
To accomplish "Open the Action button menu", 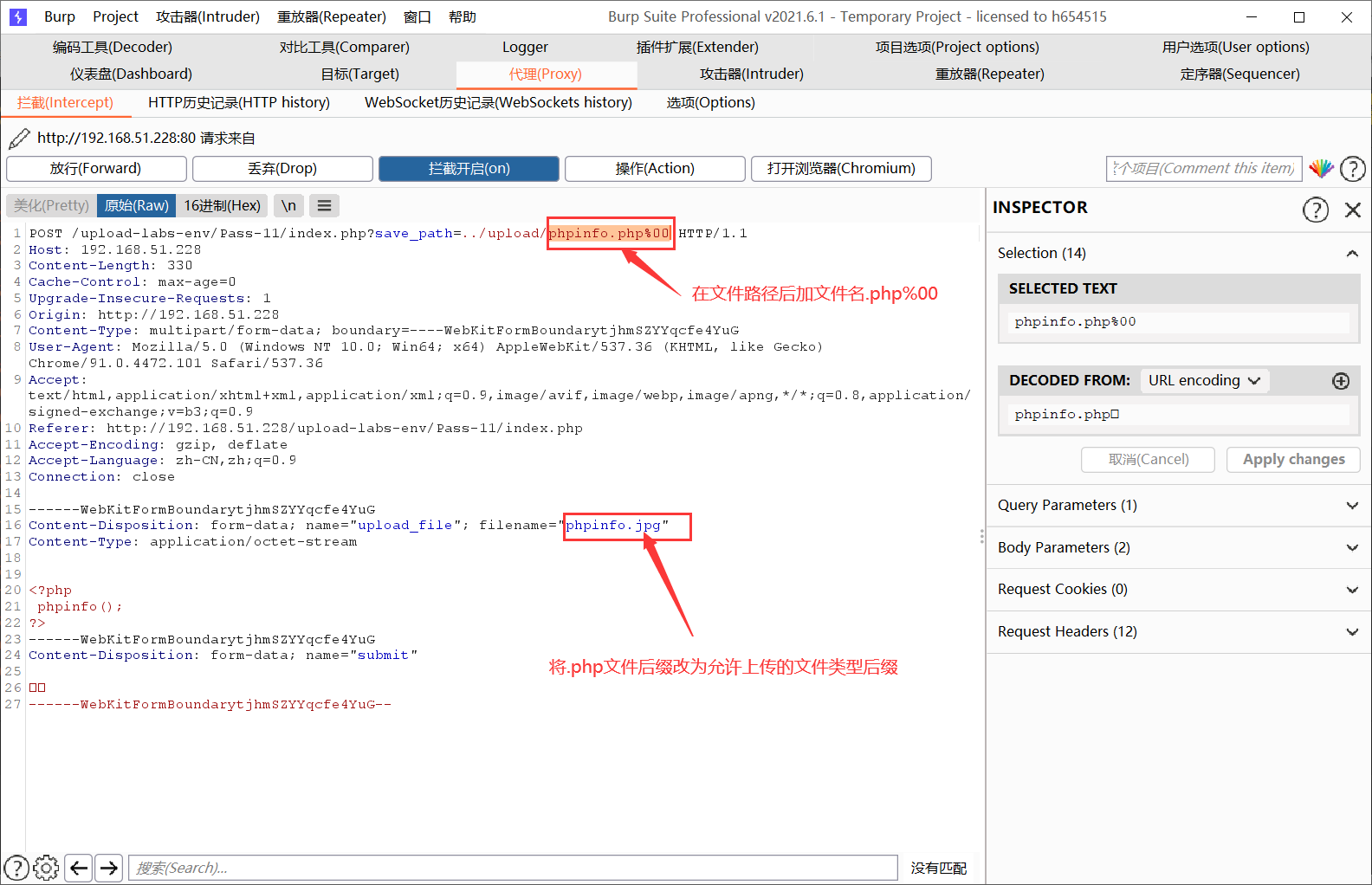I will pyautogui.click(x=655, y=168).
